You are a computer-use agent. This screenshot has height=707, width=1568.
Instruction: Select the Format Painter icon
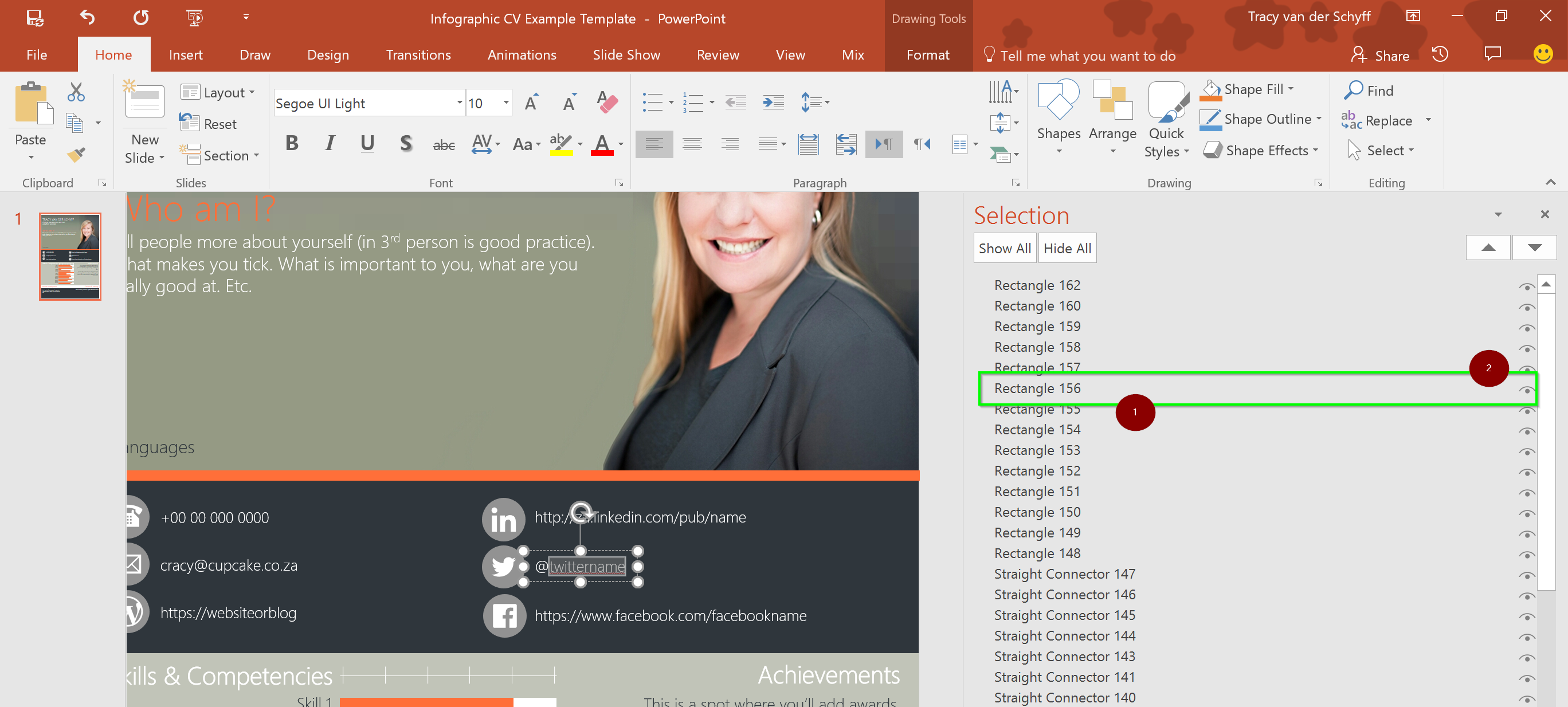(76, 155)
